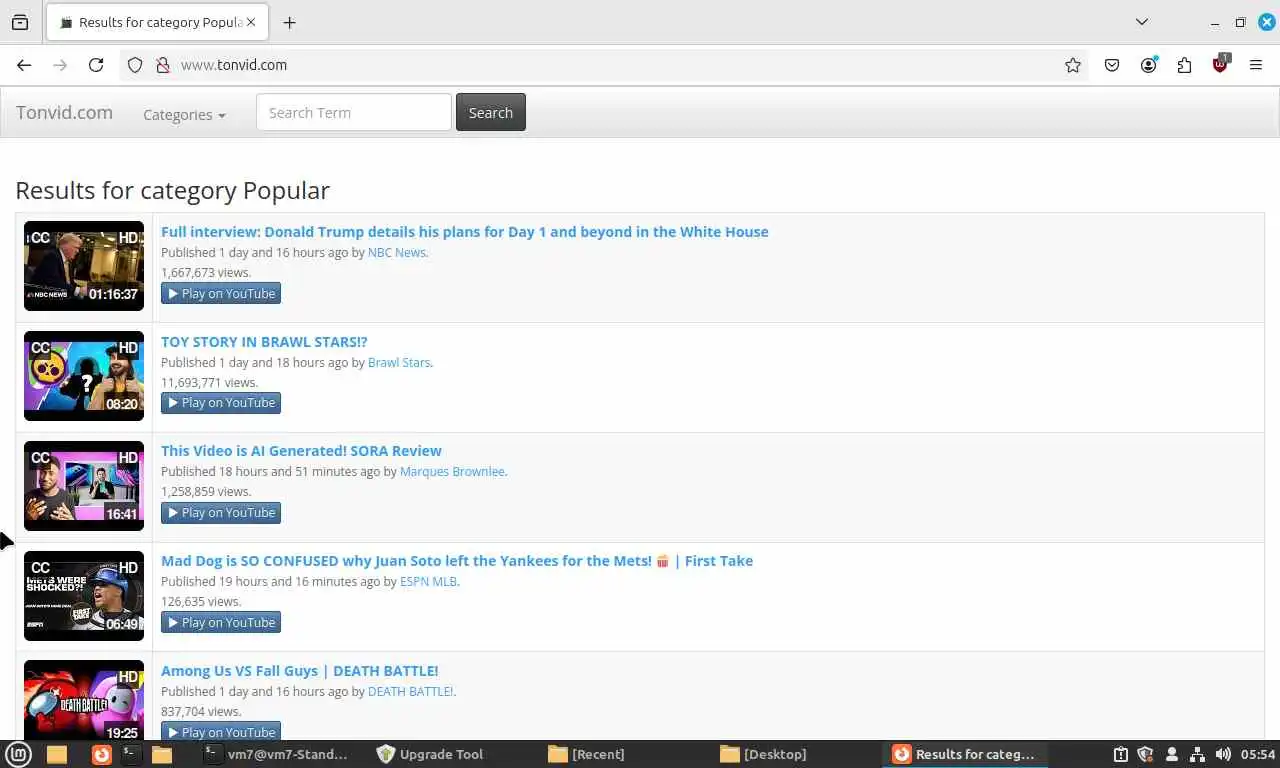Click the browser Forward arrow
Image resolution: width=1280 pixels, height=768 pixels.
60,65
